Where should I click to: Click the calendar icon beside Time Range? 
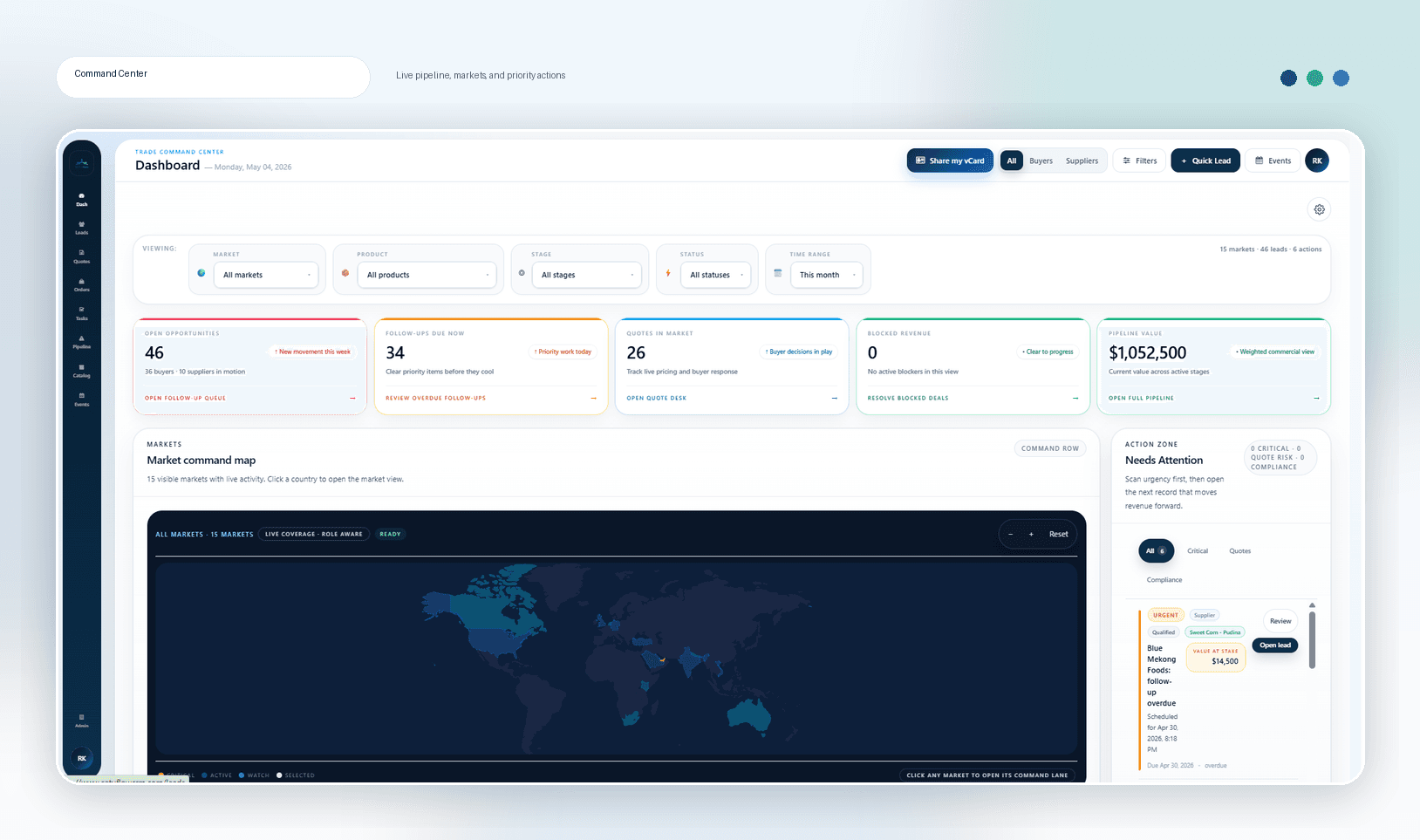tap(778, 273)
